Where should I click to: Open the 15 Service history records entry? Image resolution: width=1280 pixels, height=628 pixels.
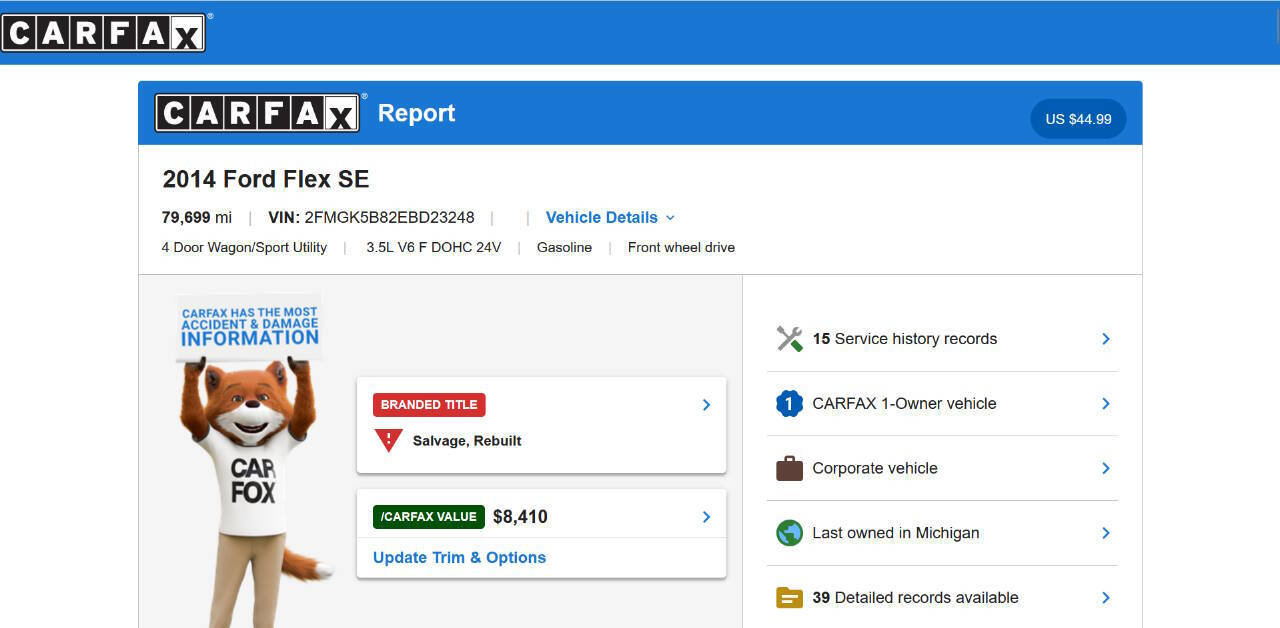tap(907, 338)
